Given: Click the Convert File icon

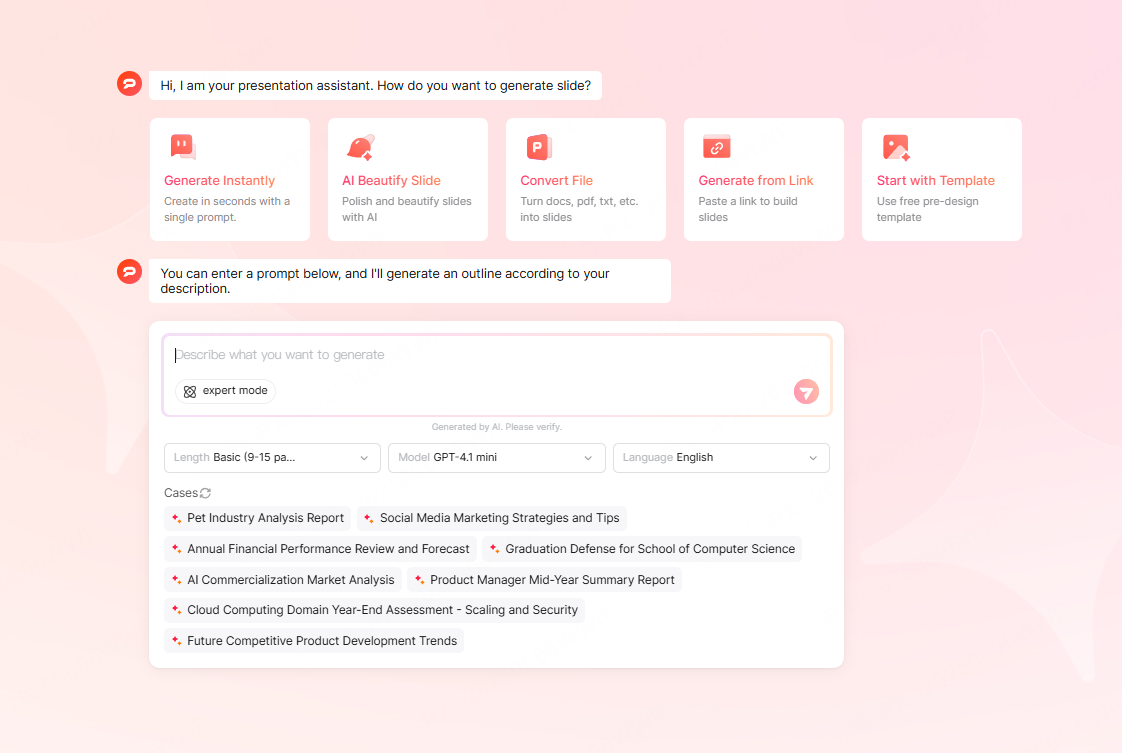Looking at the screenshot, I should click(536, 146).
